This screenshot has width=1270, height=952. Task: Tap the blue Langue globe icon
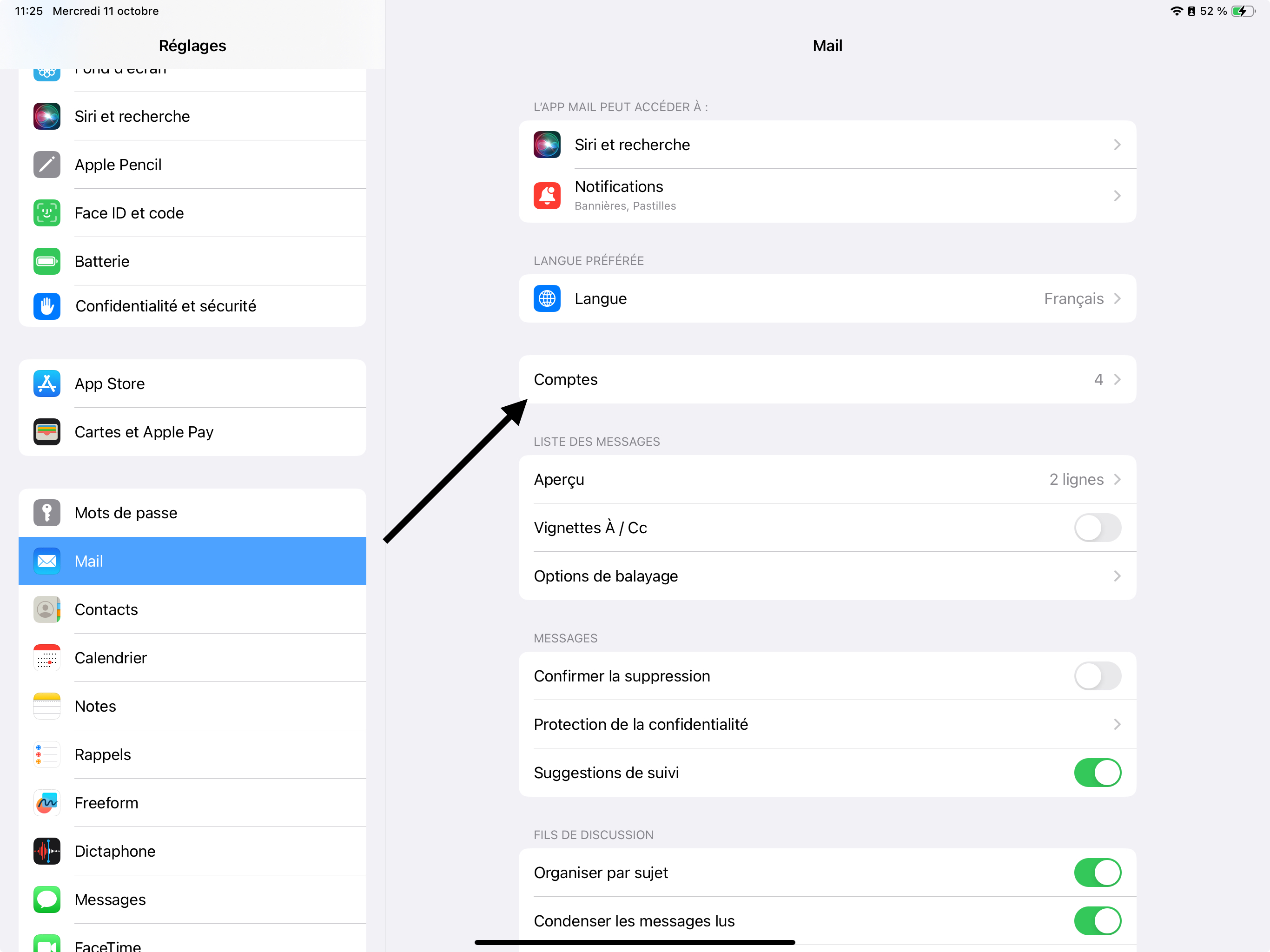[547, 298]
